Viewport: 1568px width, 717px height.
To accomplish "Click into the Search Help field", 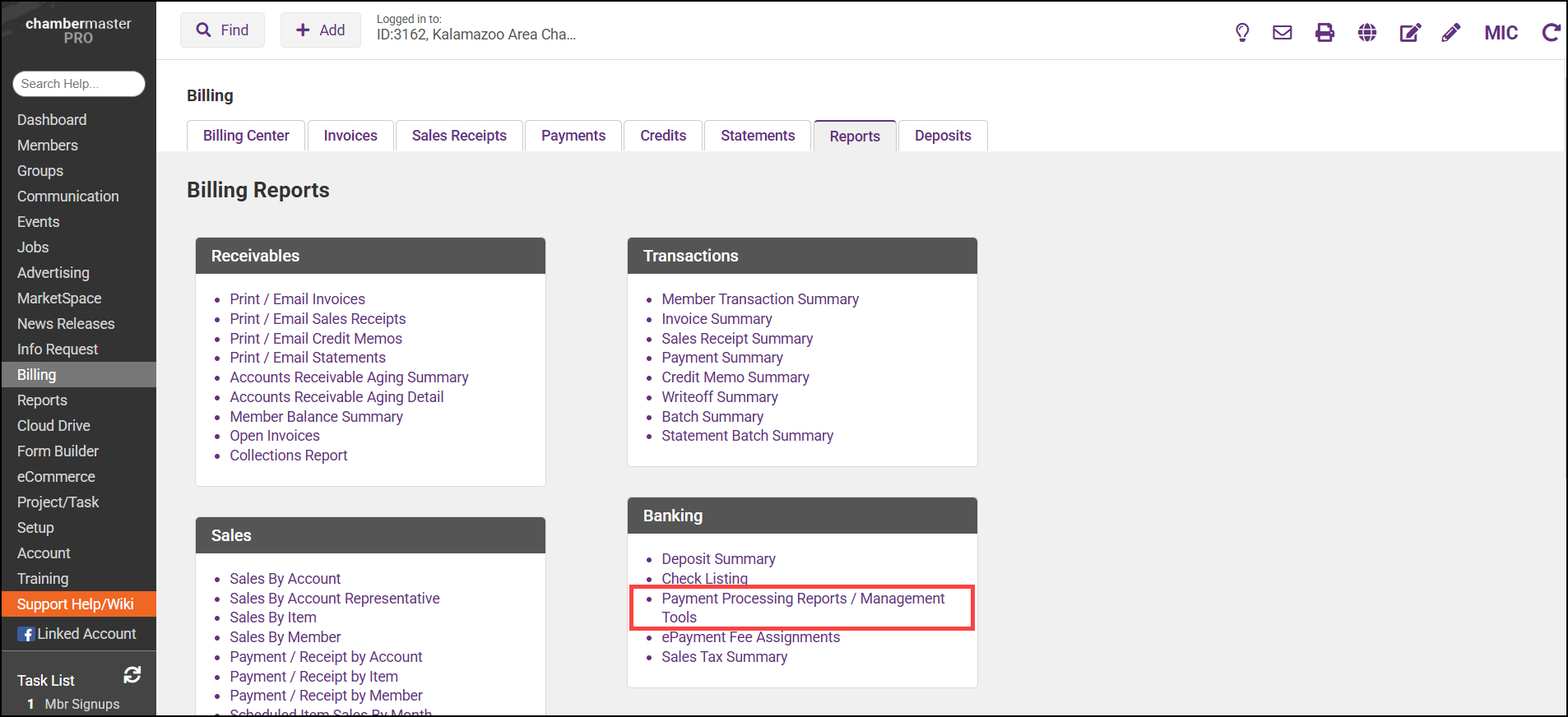I will pyautogui.click(x=78, y=84).
